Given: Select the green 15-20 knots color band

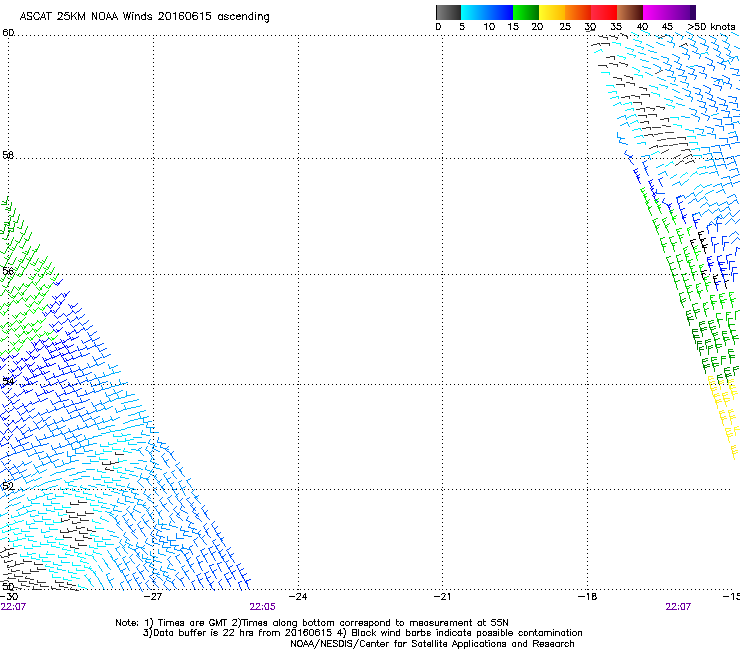Looking at the screenshot, I should point(526,12).
